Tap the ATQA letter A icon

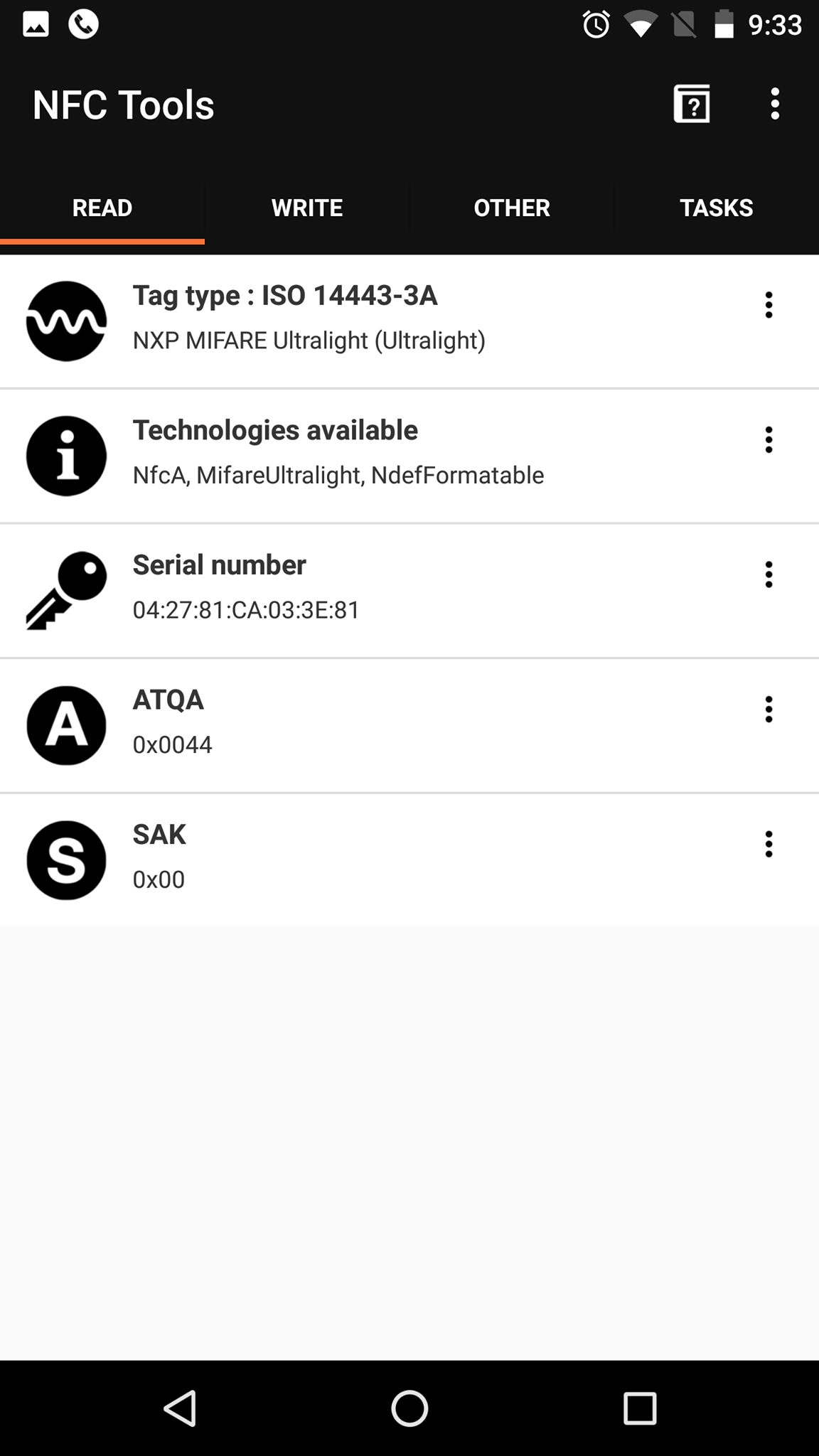click(66, 725)
